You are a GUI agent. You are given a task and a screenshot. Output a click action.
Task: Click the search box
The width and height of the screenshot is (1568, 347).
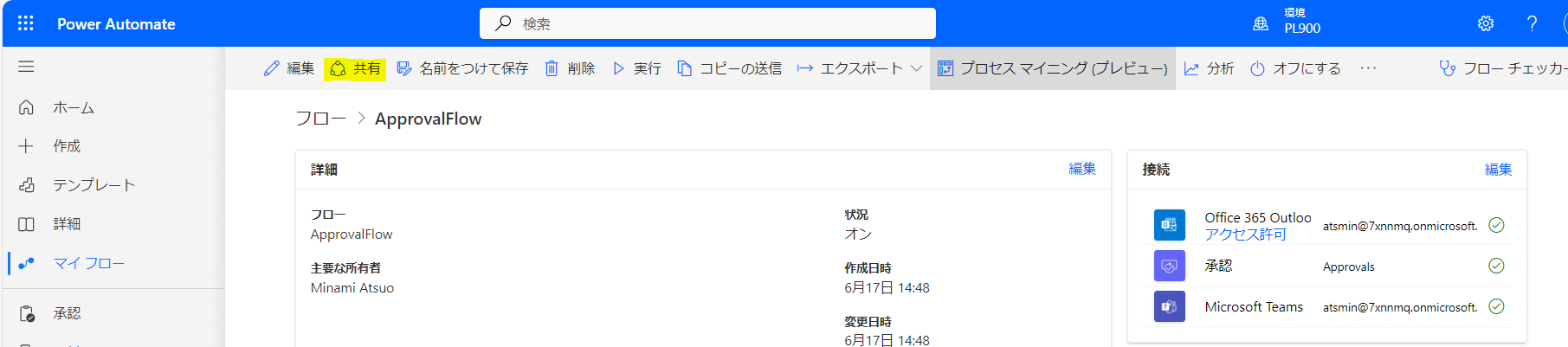[707, 23]
